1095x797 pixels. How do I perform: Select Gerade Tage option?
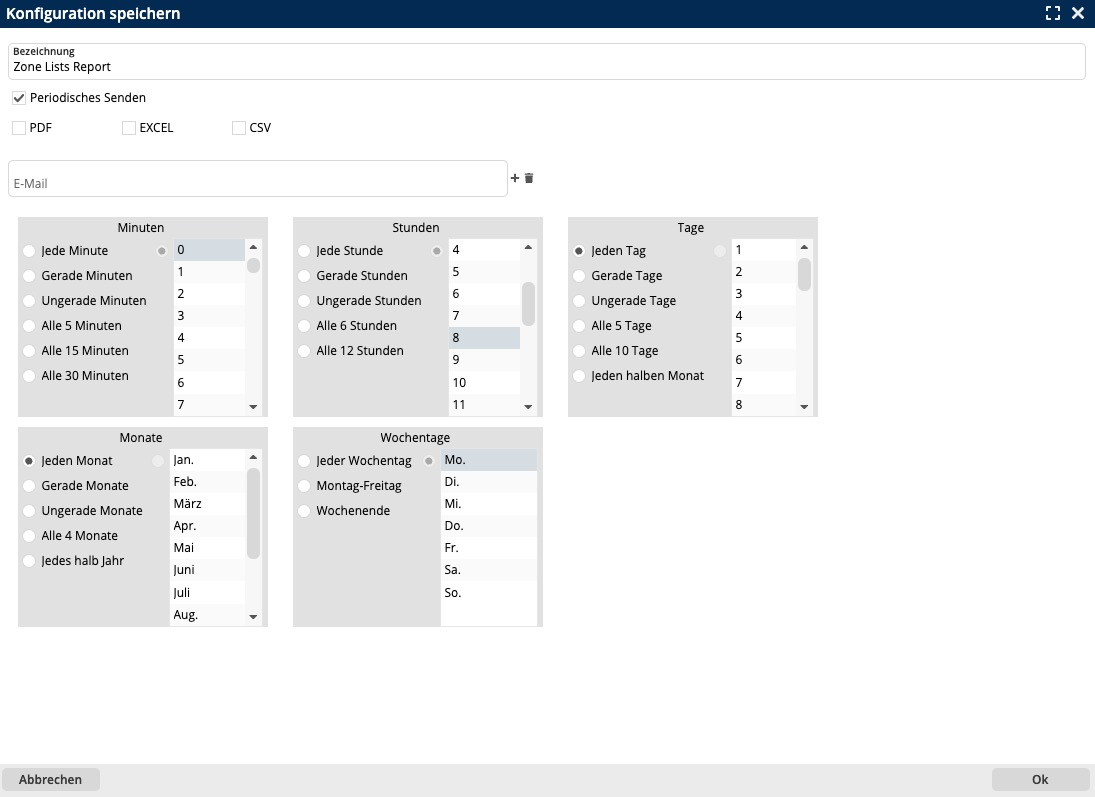pyautogui.click(x=579, y=276)
